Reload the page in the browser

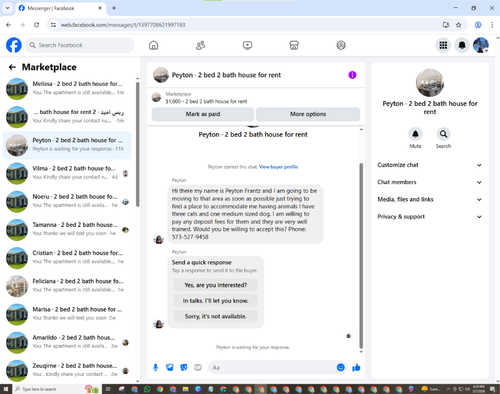(37, 25)
